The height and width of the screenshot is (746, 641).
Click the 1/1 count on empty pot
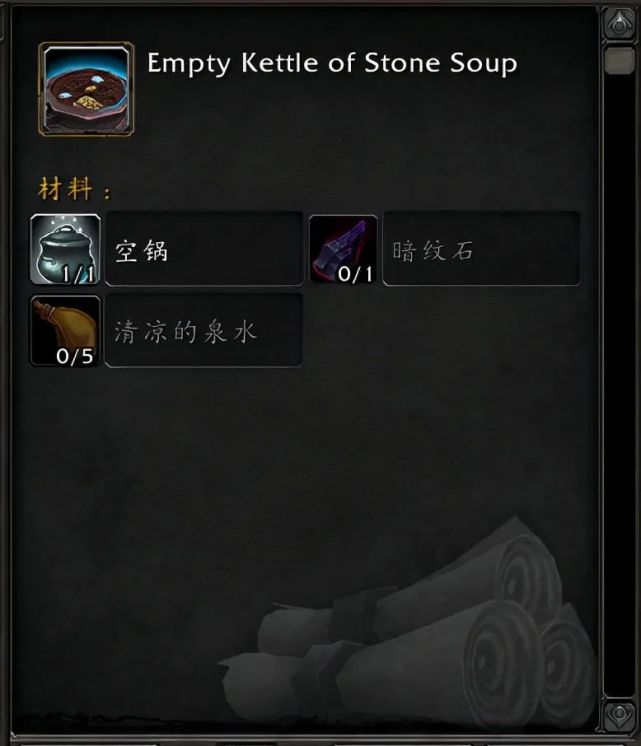pyautogui.click(x=79, y=274)
